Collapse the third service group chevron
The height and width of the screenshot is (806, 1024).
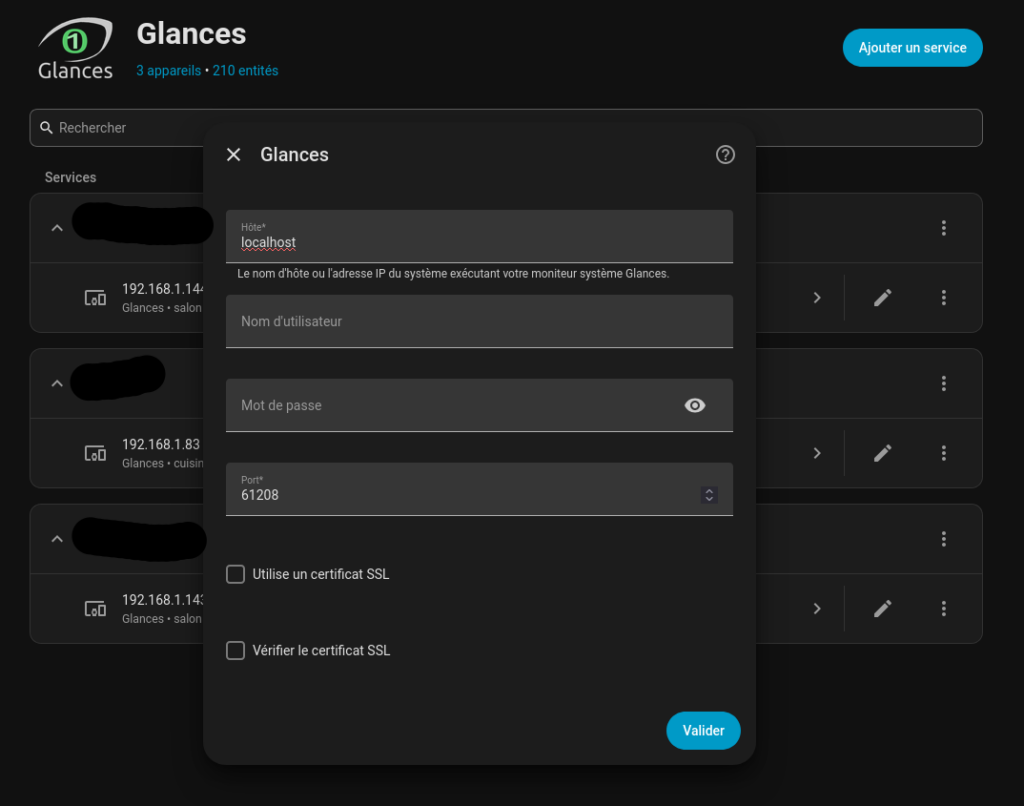pyautogui.click(x=57, y=539)
